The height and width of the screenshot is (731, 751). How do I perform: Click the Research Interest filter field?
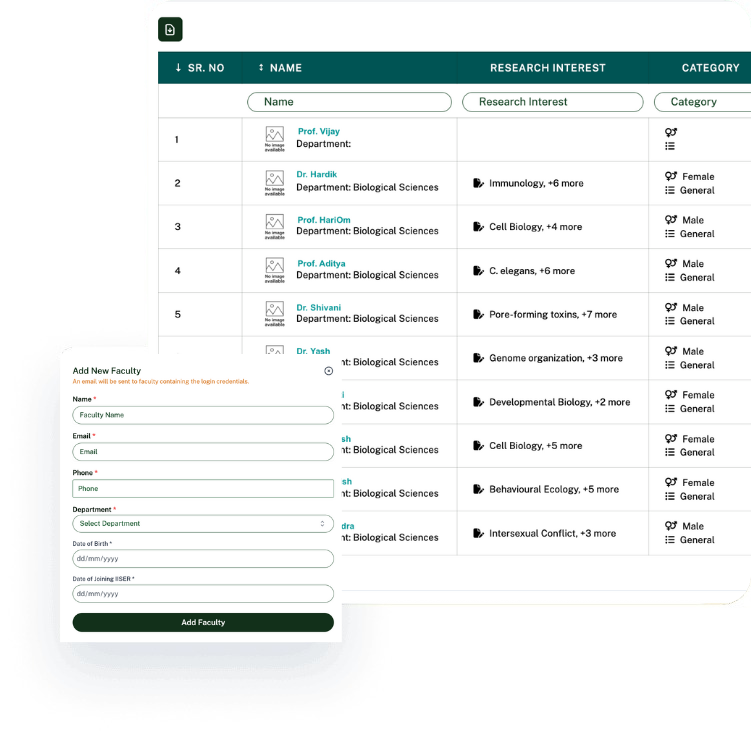click(x=552, y=102)
